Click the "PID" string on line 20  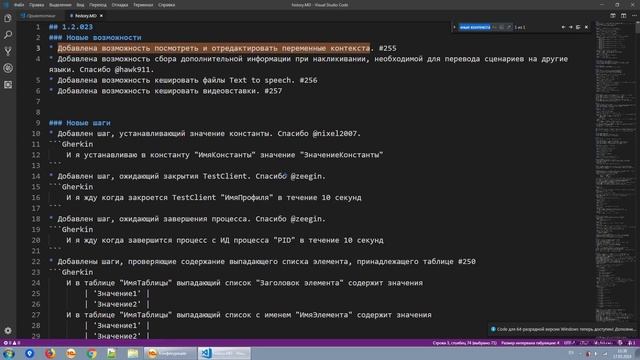pyautogui.click(x=284, y=240)
